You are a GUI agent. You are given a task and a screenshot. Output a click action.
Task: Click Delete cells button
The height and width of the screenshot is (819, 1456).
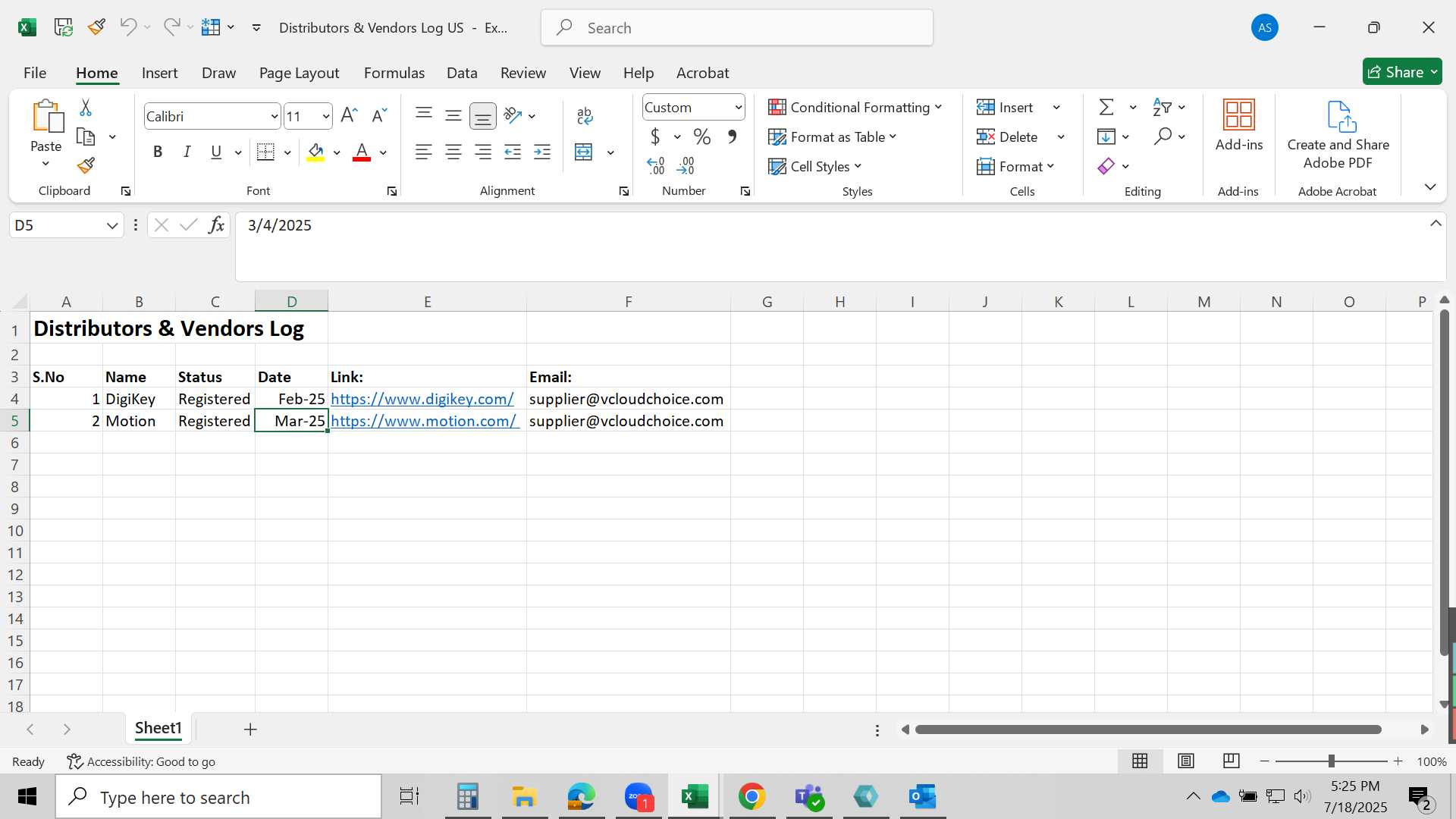(x=1007, y=136)
